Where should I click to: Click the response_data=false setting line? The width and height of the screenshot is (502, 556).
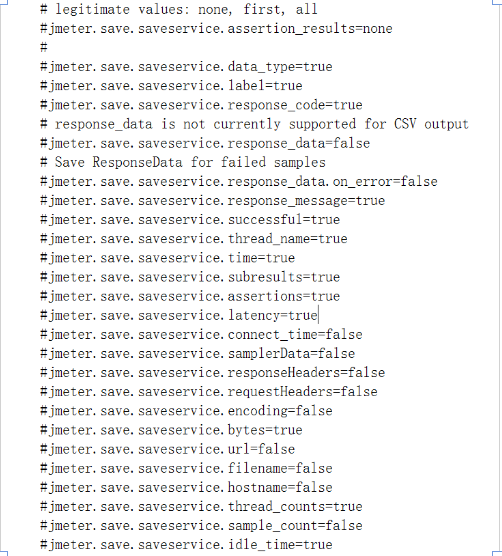click(205, 144)
